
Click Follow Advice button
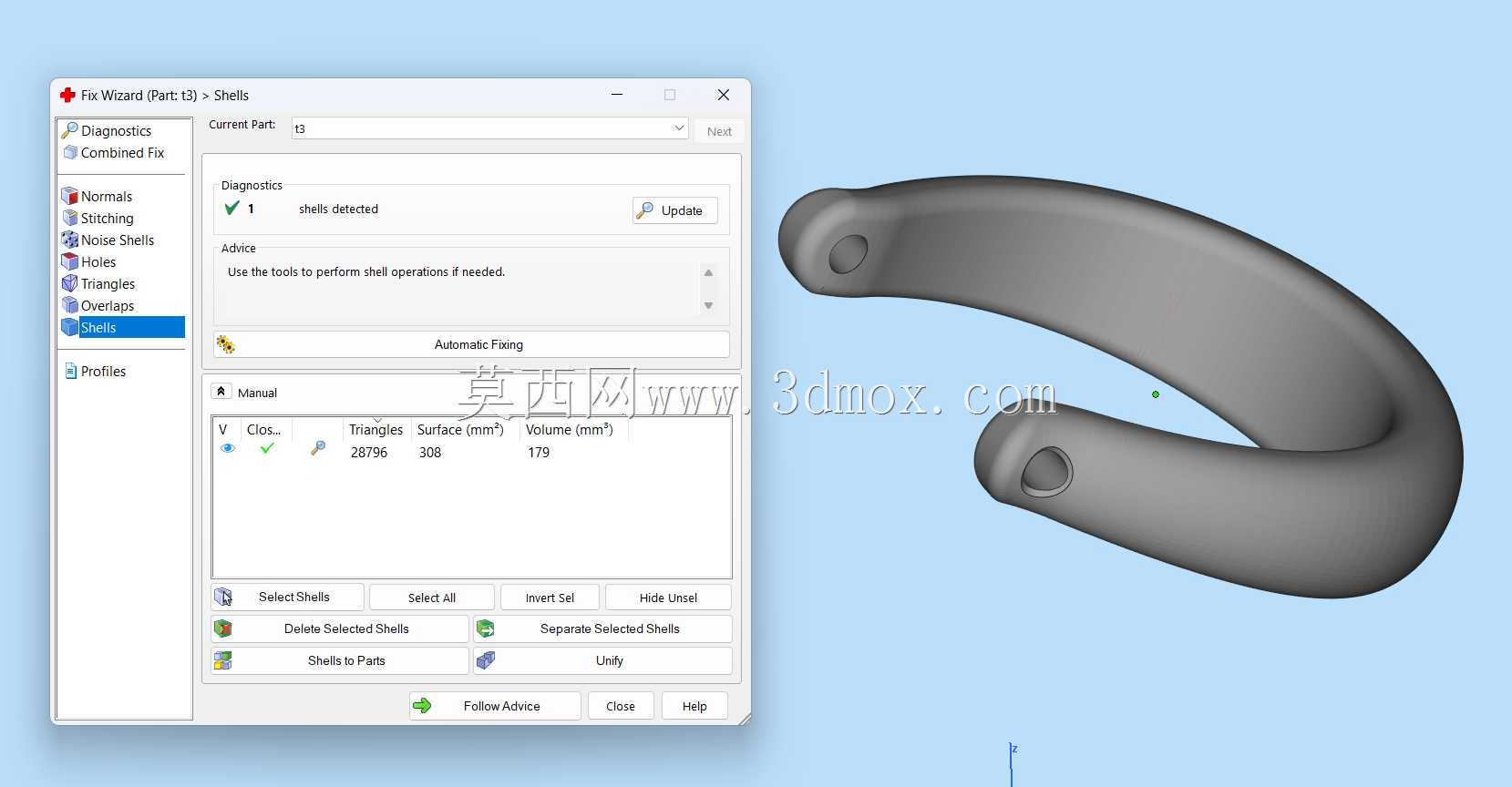495,706
